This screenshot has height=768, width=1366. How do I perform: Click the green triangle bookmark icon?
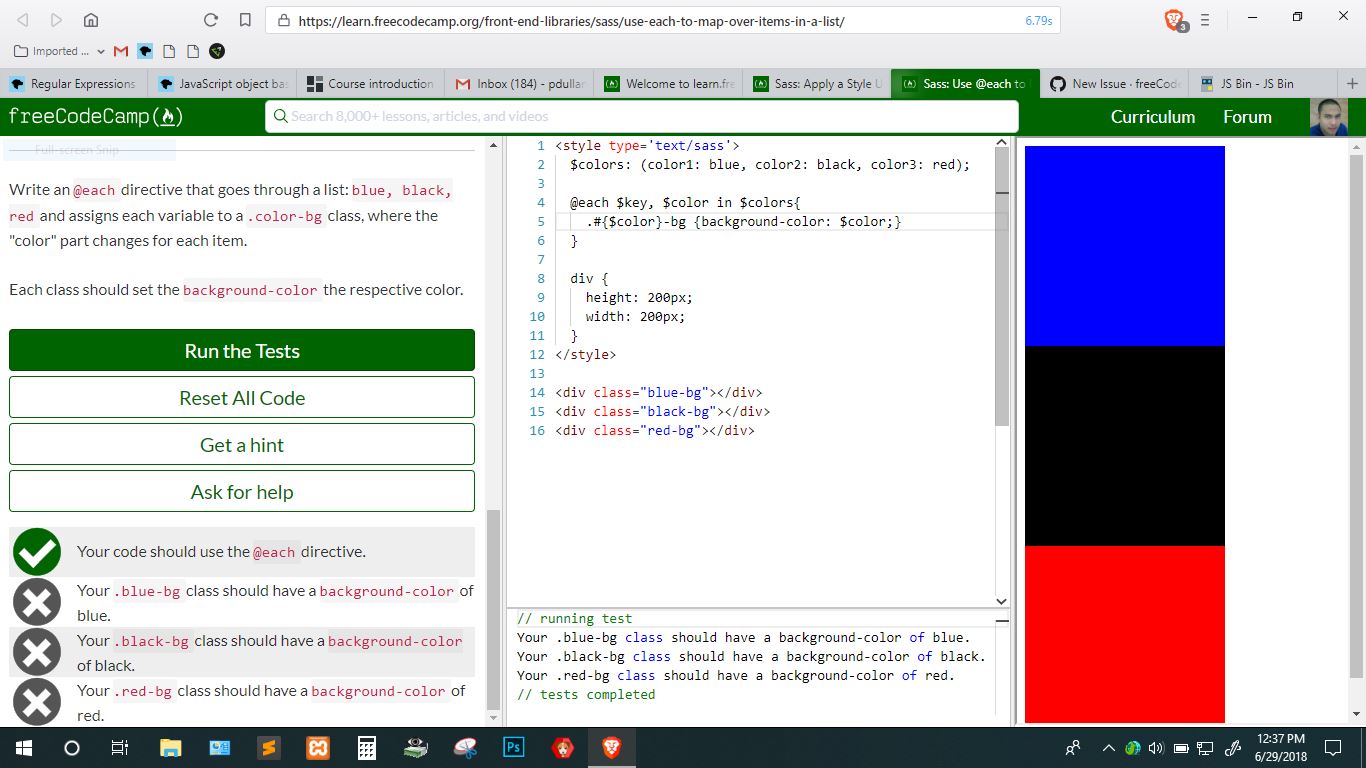[217, 51]
